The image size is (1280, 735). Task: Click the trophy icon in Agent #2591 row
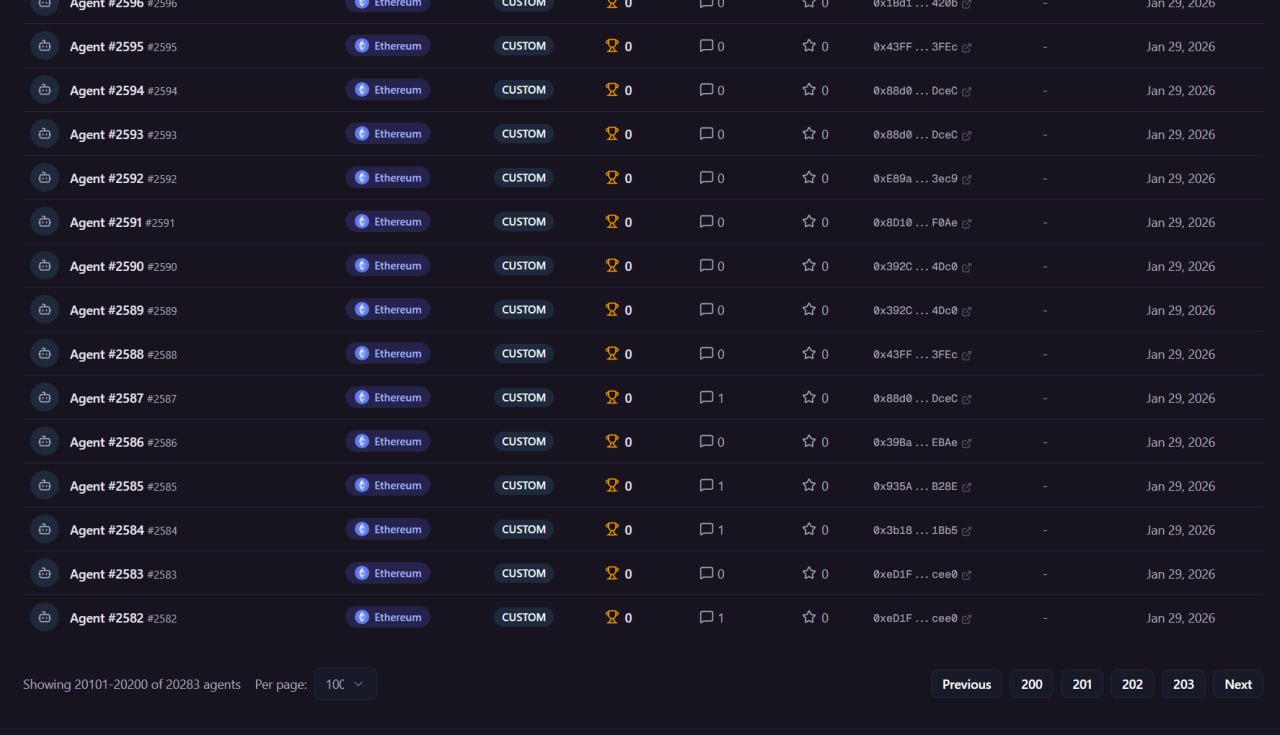click(612, 222)
